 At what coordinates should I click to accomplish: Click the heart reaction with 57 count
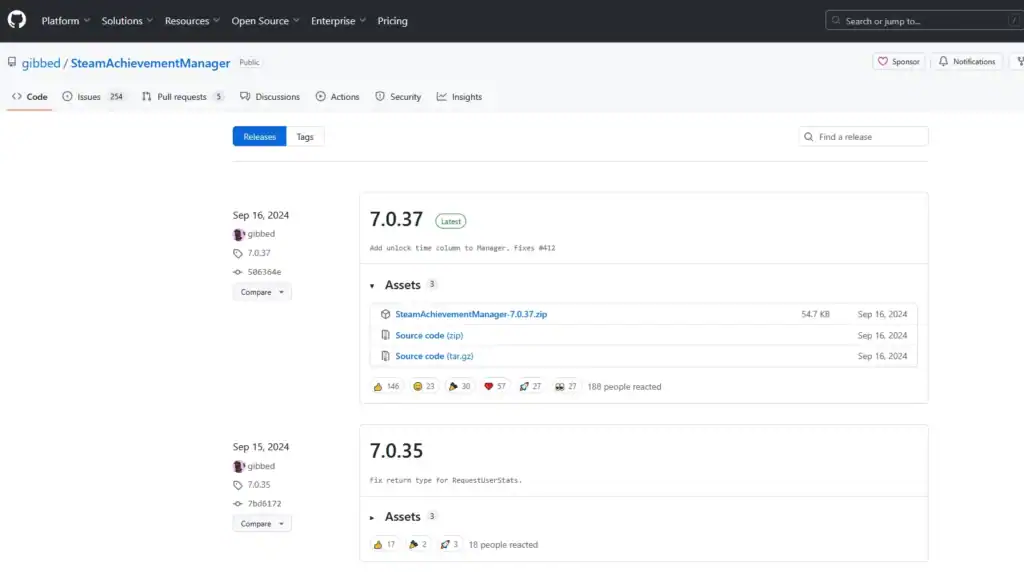495,386
